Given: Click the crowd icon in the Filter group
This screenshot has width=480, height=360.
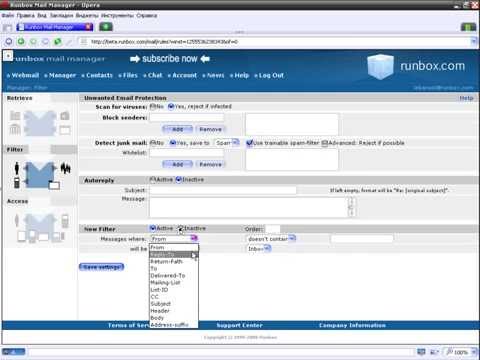Looking at the screenshot, I should [x=66, y=169].
